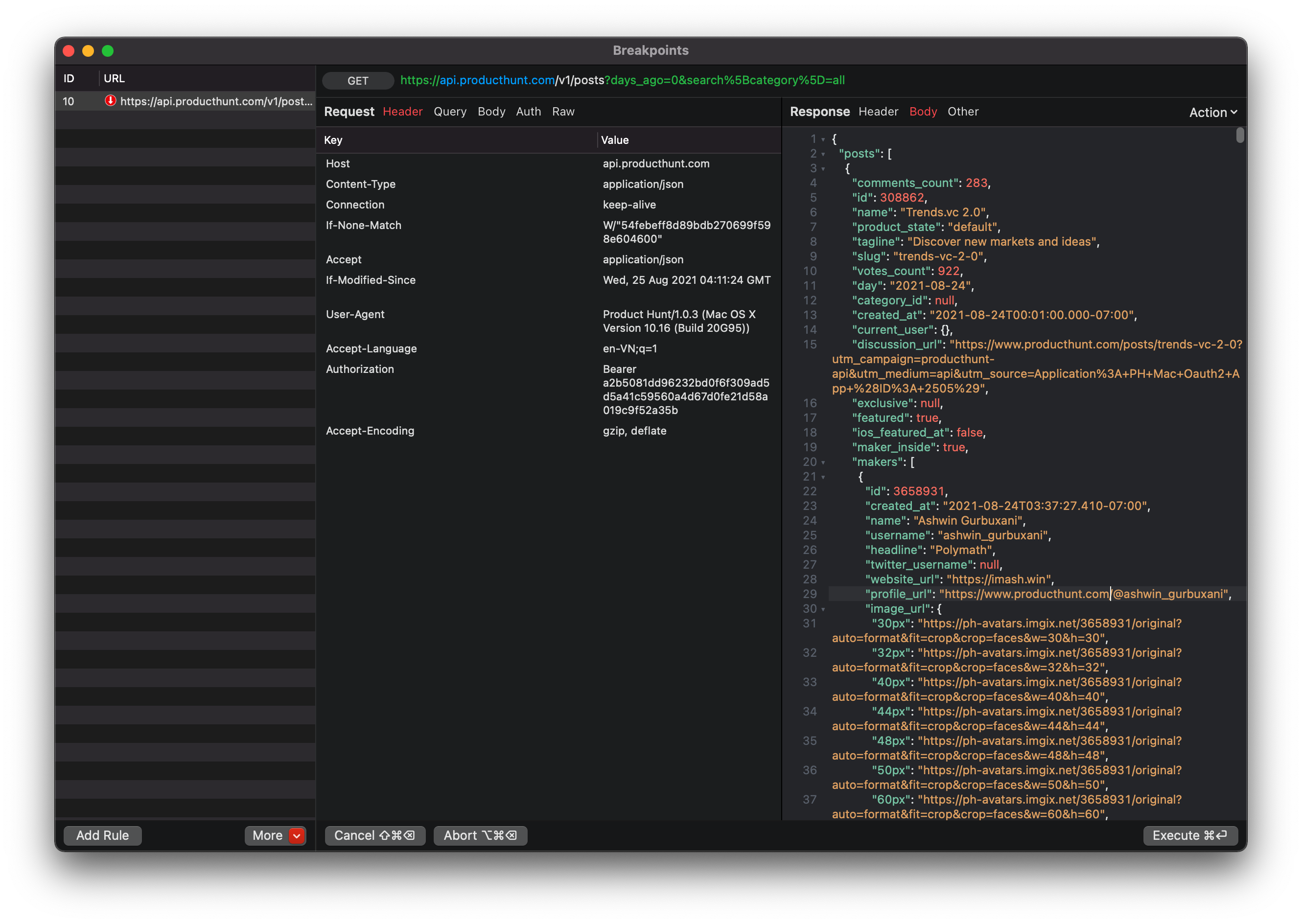This screenshot has width=1302, height=924.
Task: Click the response body vertical scrollbar
Action: click(x=1240, y=136)
